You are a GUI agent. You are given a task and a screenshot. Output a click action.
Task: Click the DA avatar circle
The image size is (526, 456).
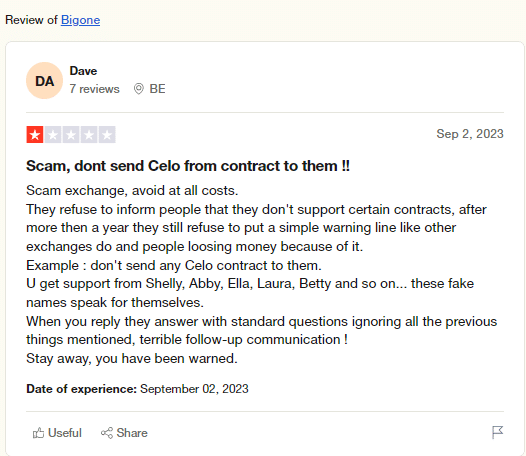[44, 81]
